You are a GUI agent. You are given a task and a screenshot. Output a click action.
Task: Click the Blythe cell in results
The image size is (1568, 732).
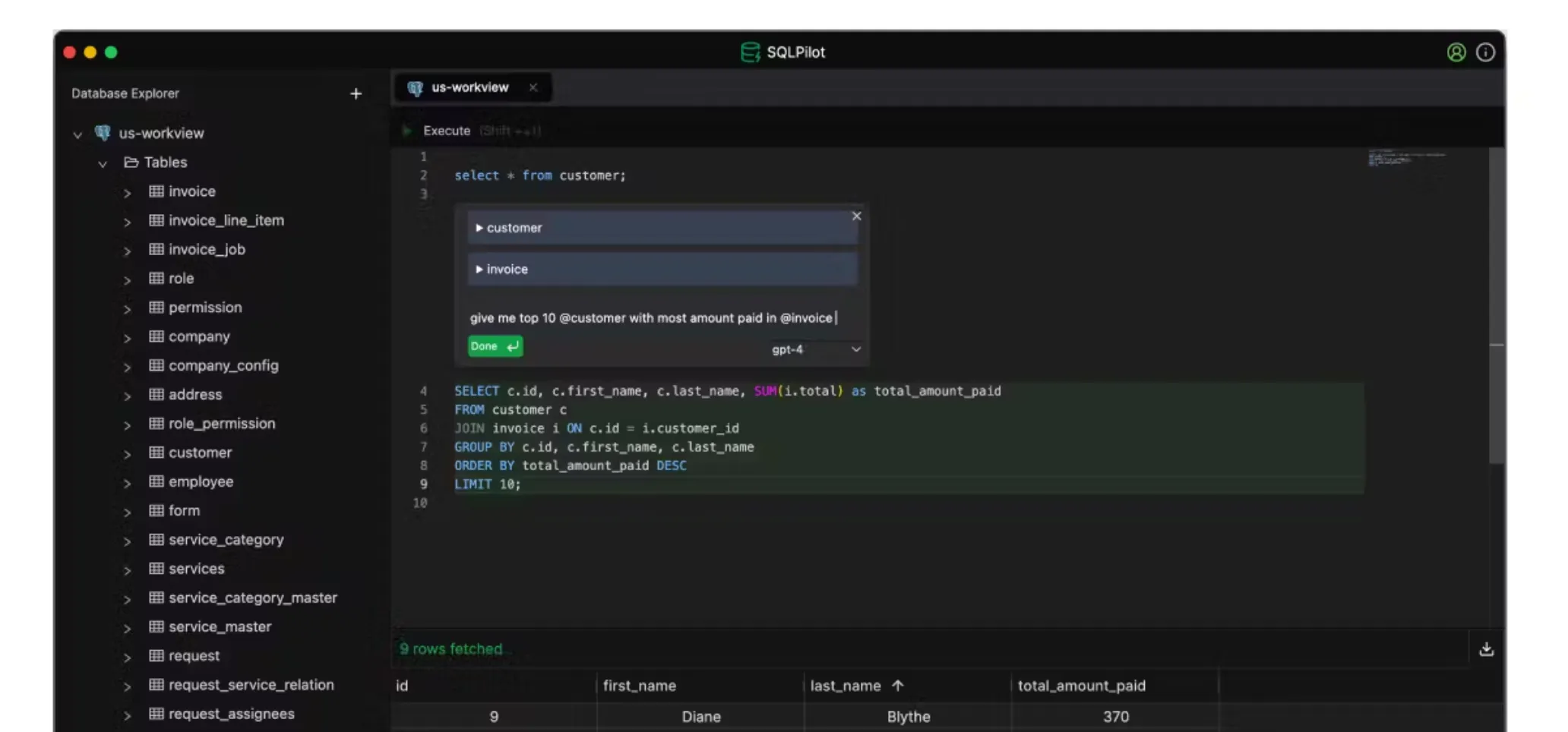click(908, 717)
